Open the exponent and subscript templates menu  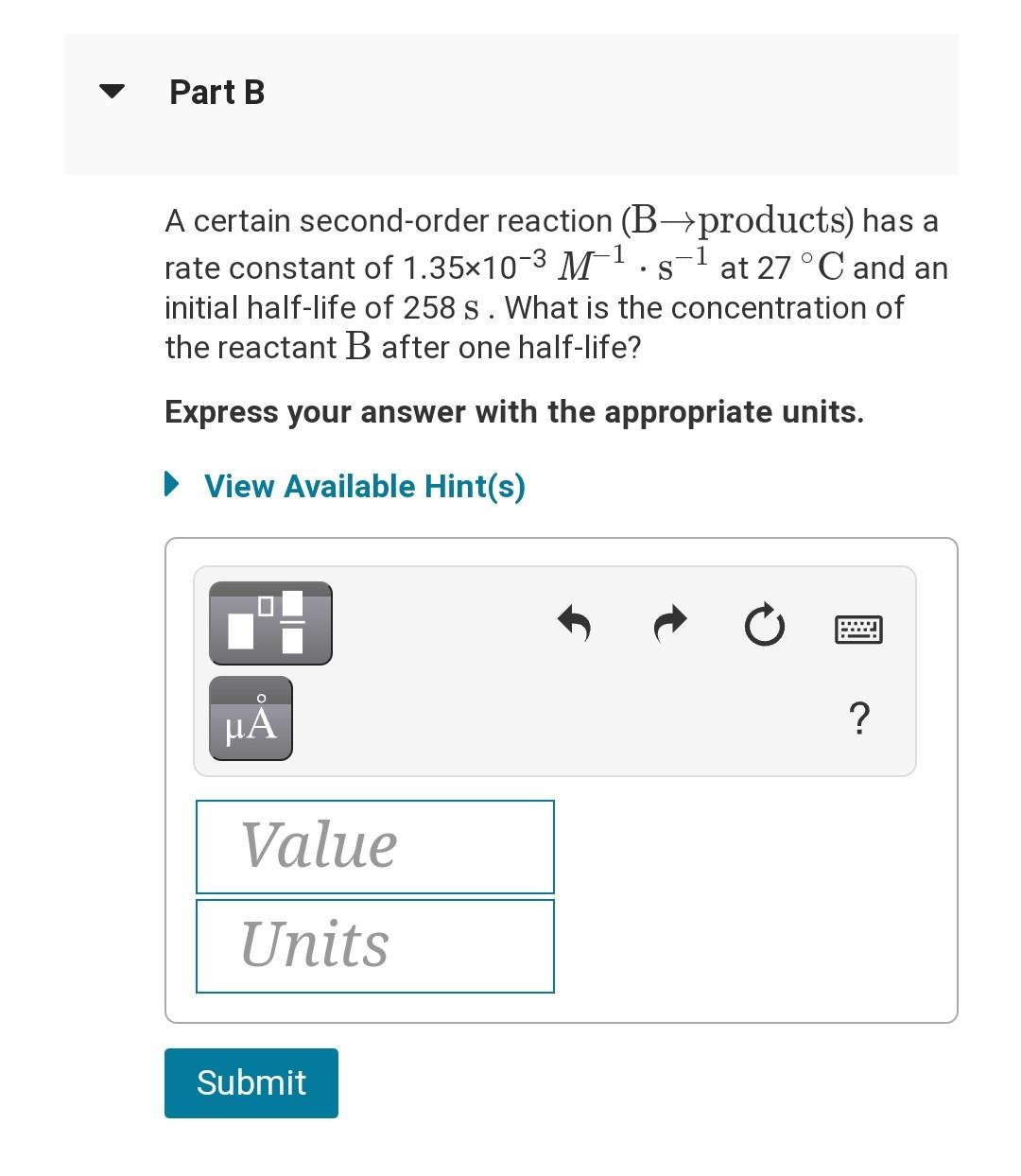tap(269, 624)
